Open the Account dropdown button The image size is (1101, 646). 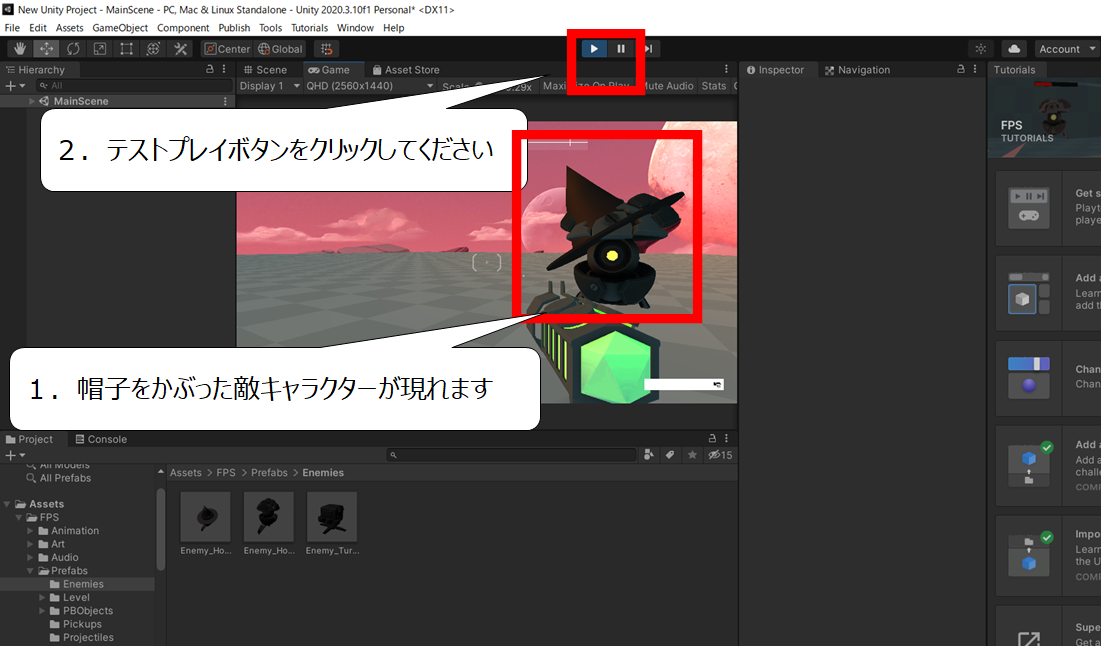click(x=1066, y=48)
